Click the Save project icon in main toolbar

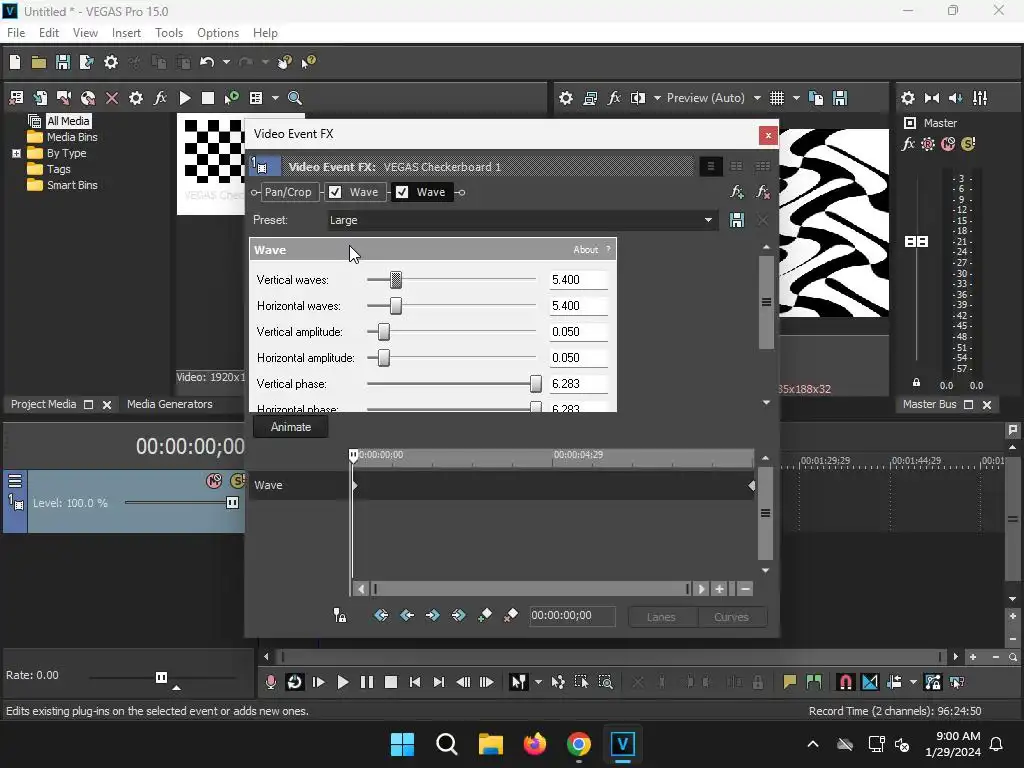point(63,62)
